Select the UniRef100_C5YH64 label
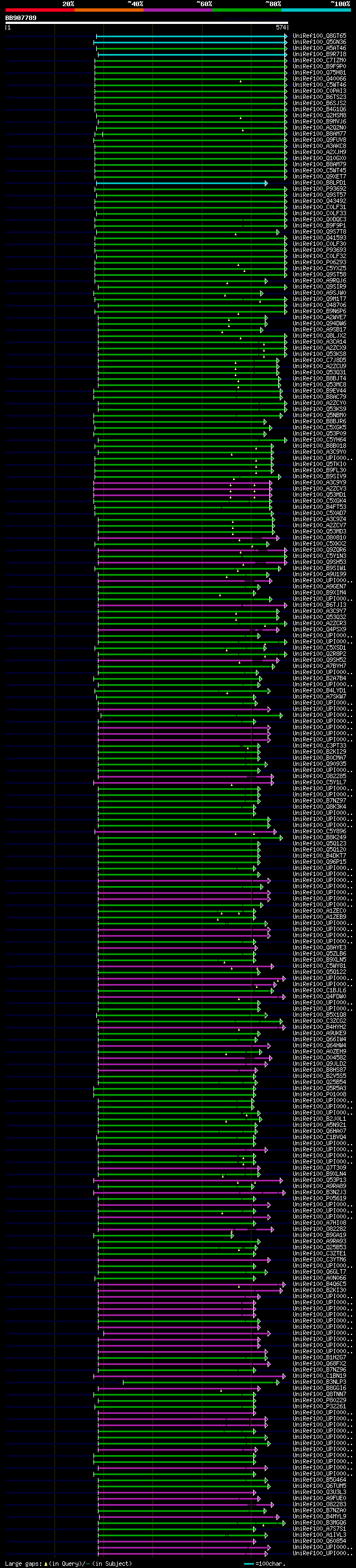356x1568 pixels. click(x=319, y=439)
